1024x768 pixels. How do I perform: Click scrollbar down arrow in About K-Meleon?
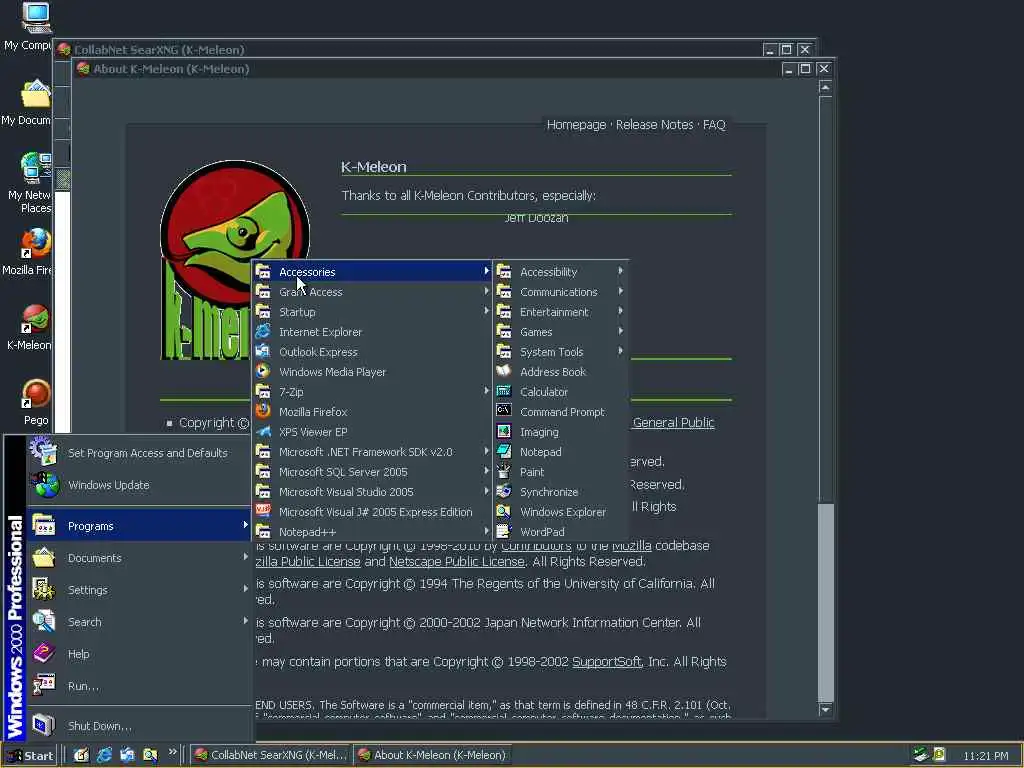(825, 709)
